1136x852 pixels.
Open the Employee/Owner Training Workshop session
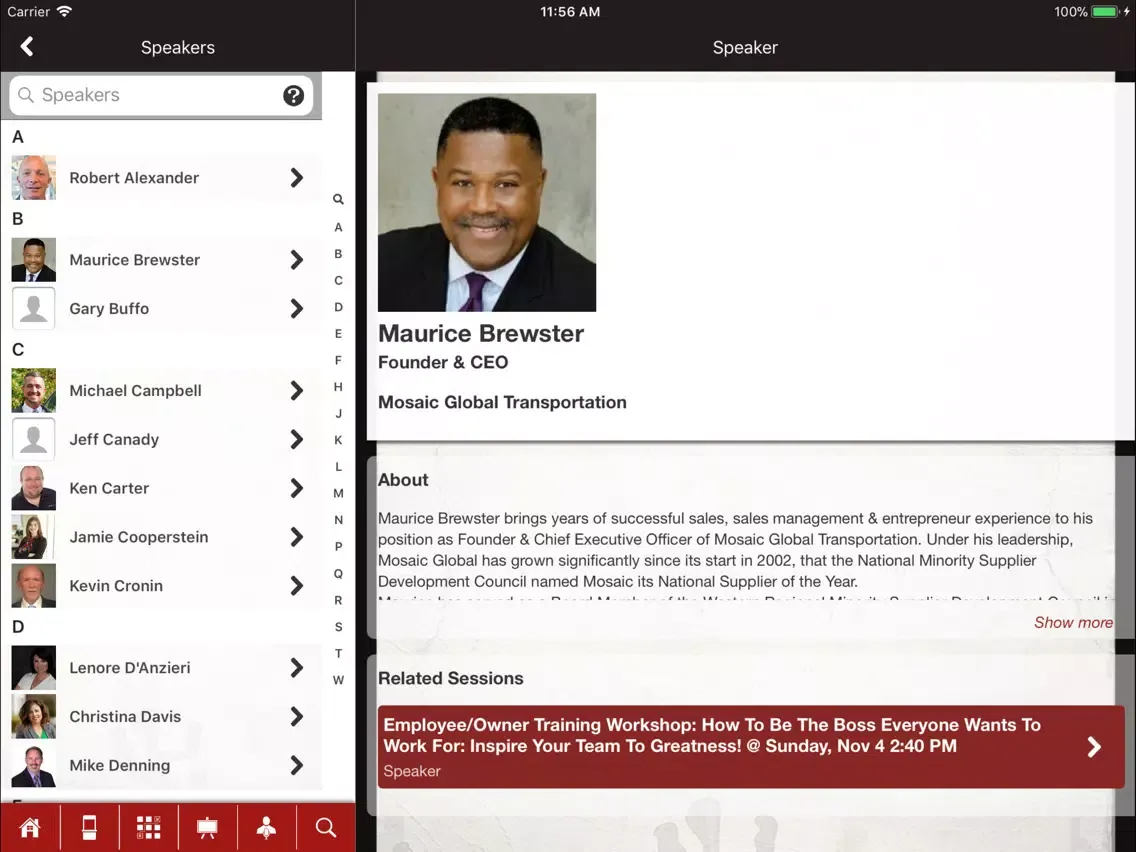click(x=751, y=747)
